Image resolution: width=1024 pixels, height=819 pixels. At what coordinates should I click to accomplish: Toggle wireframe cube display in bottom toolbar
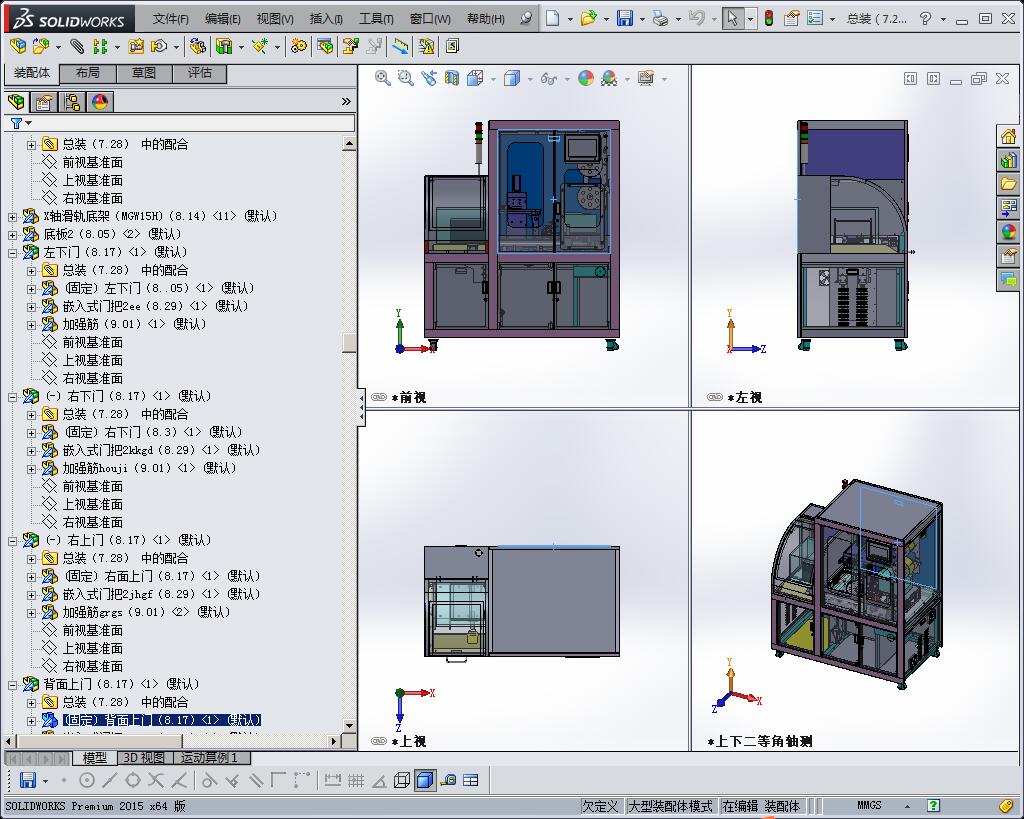(402, 780)
